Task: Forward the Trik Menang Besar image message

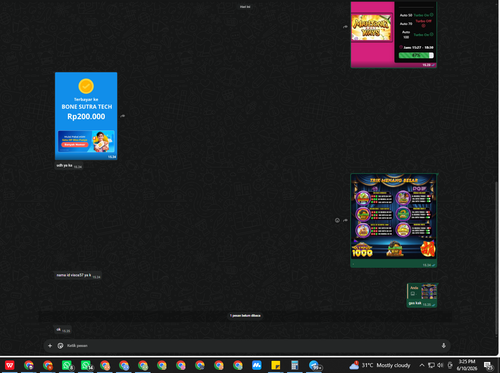Action: coord(345,220)
